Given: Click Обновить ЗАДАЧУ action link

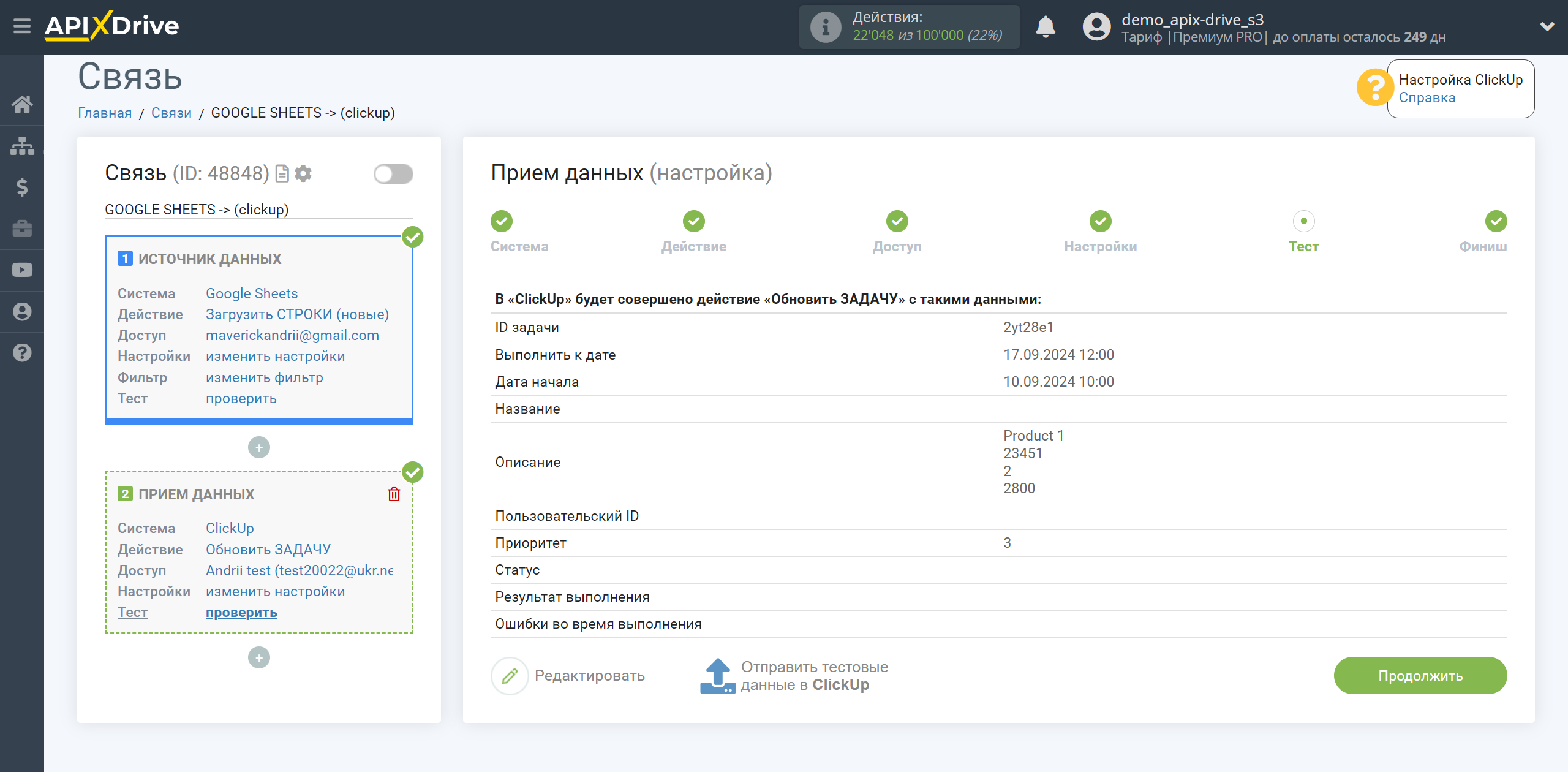Looking at the screenshot, I should (x=268, y=550).
